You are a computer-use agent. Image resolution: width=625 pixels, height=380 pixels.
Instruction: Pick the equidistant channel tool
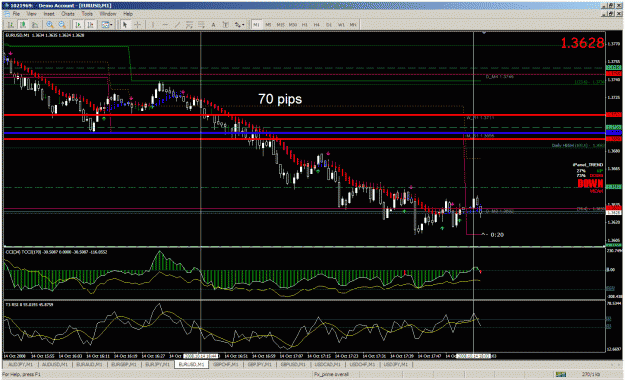pos(189,25)
